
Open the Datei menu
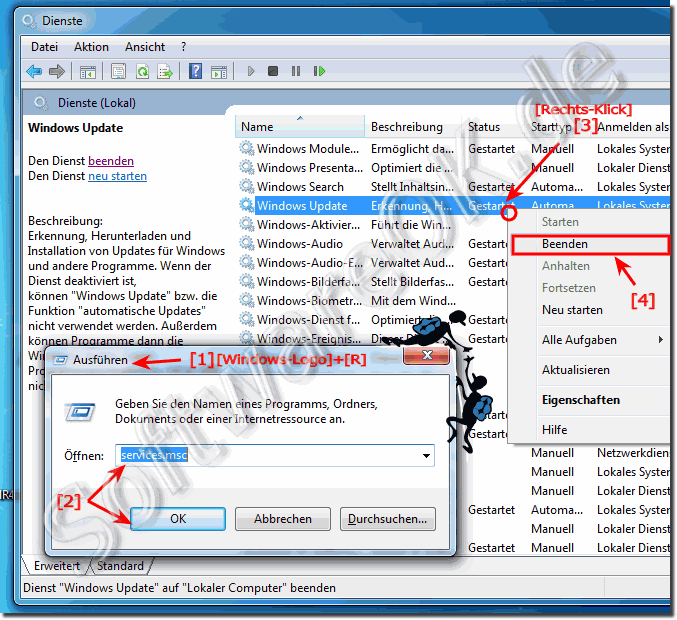tap(44, 47)
